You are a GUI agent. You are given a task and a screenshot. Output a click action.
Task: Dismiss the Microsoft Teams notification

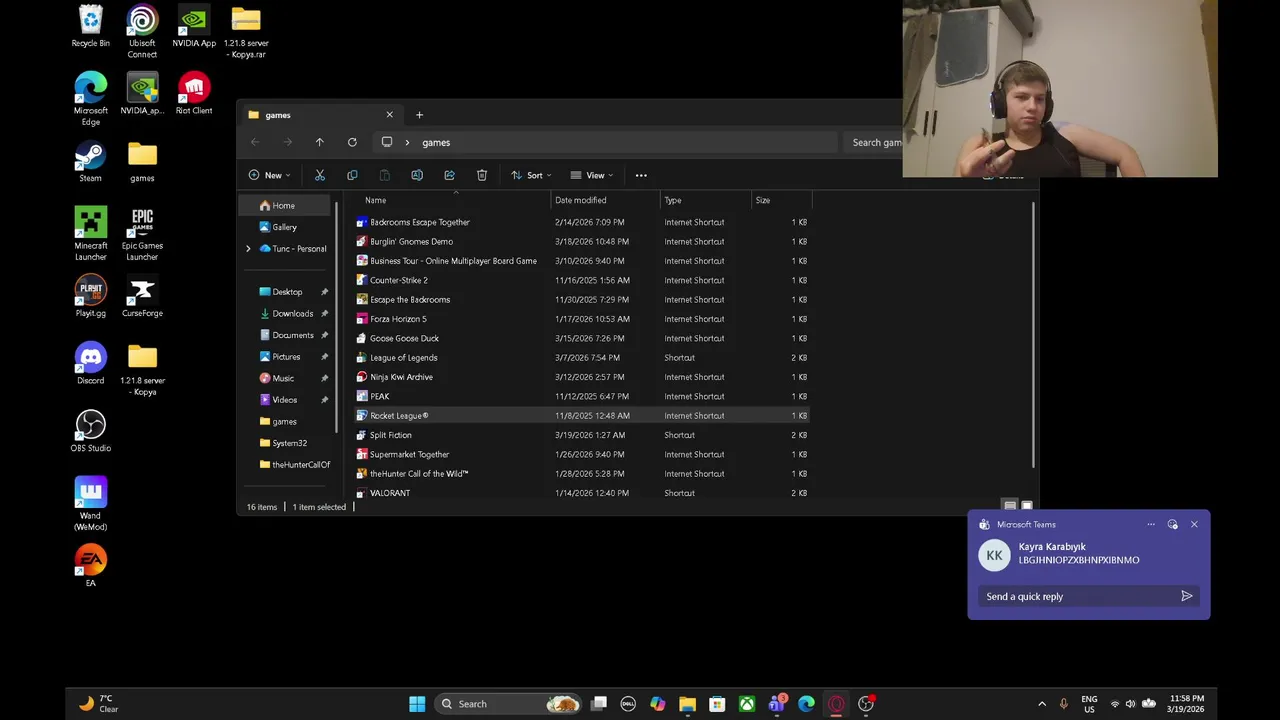1194,524
